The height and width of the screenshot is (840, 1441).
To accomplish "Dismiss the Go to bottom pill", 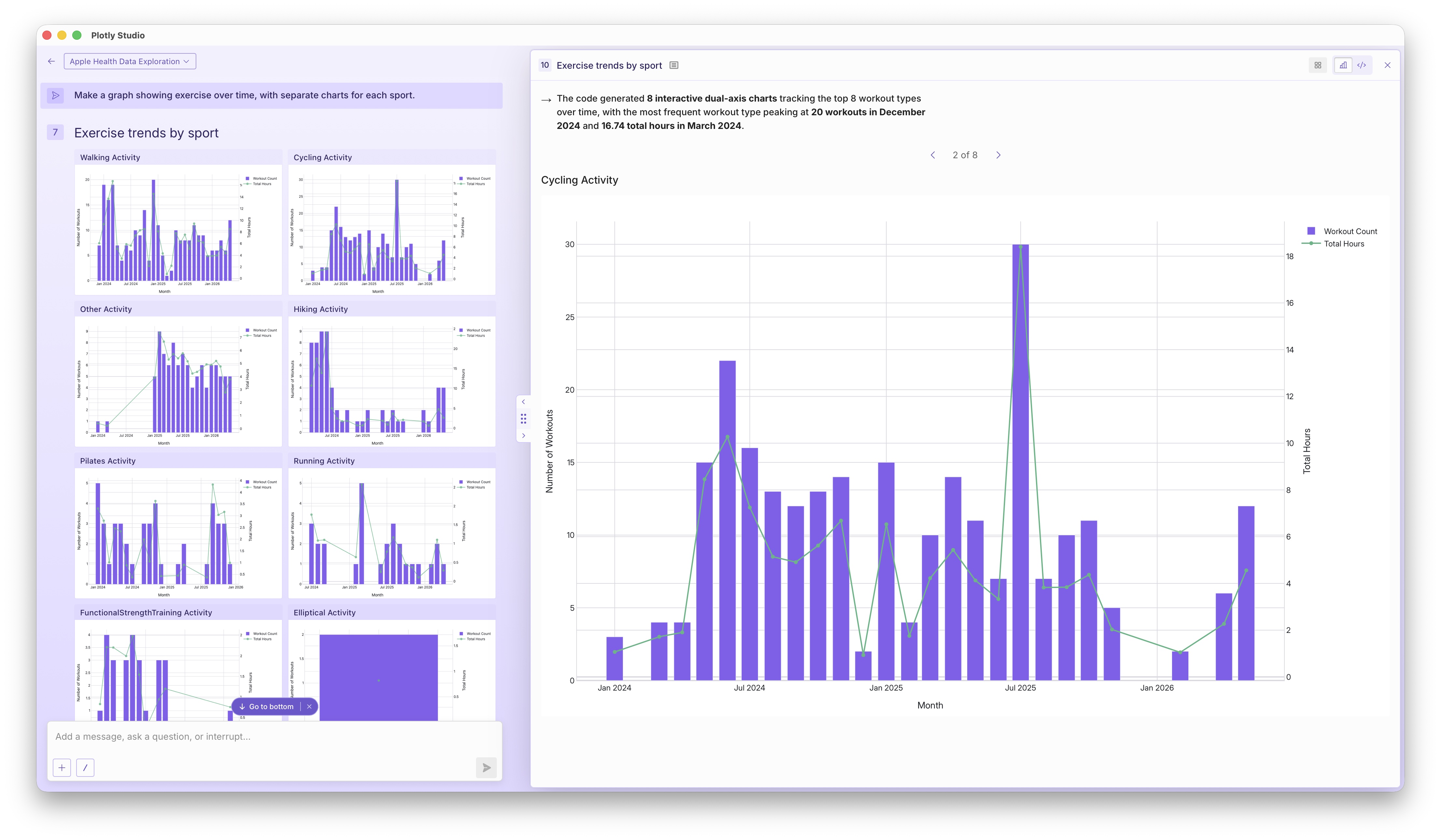I will (x=309, y=707).
